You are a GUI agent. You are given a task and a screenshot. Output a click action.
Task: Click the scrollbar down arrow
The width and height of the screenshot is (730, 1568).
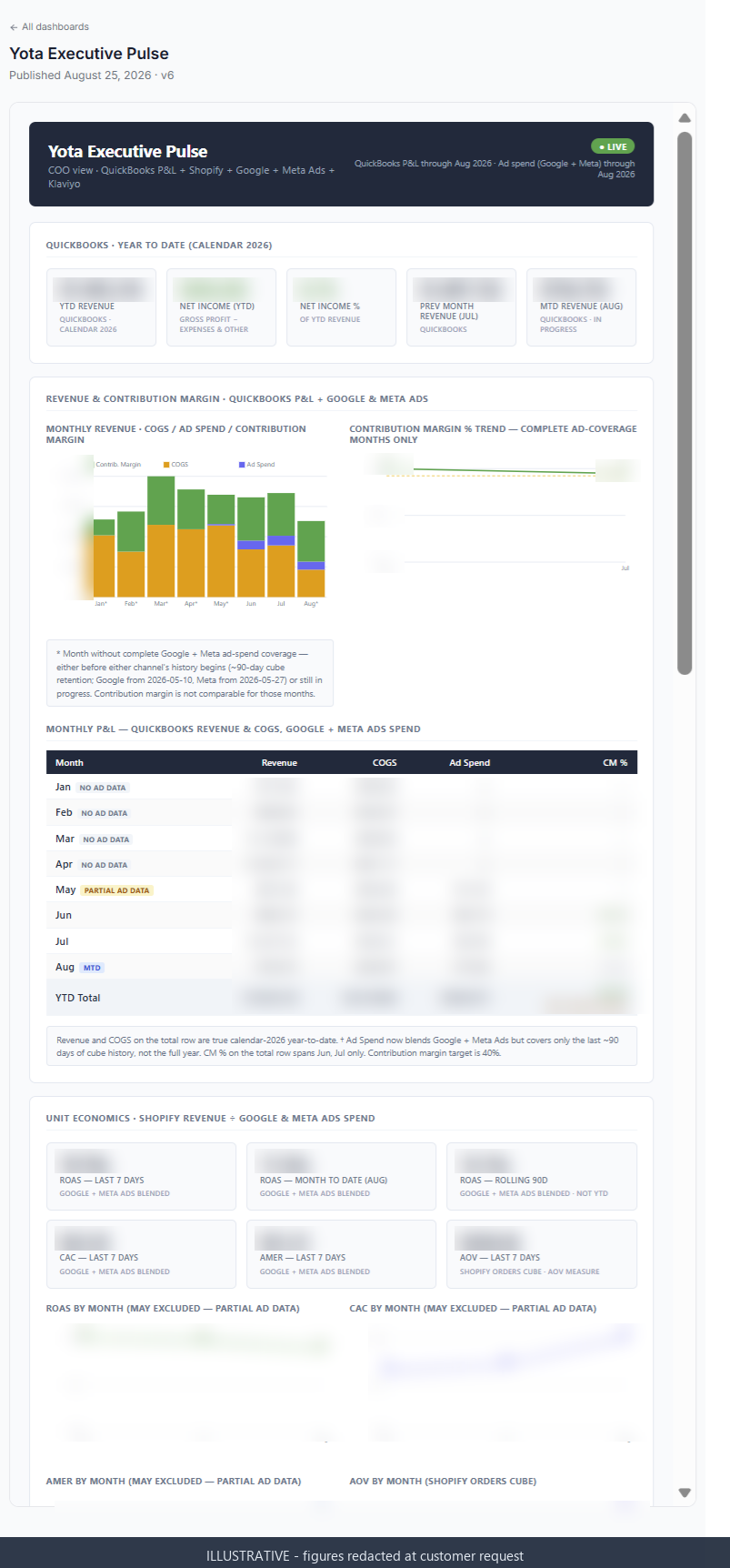[685, 1493]
